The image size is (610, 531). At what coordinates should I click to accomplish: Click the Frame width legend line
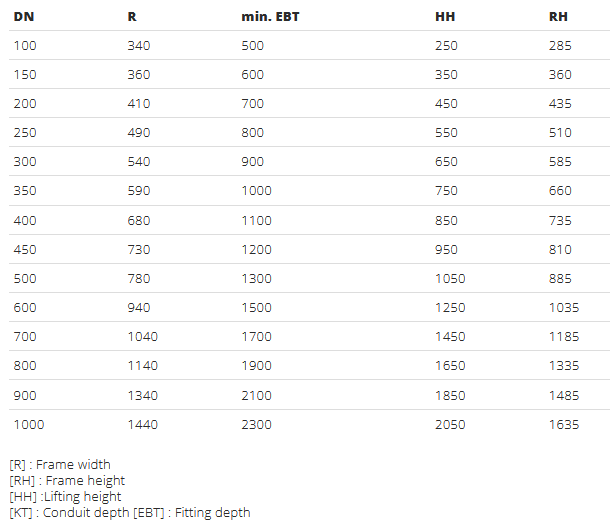(60, 464)
